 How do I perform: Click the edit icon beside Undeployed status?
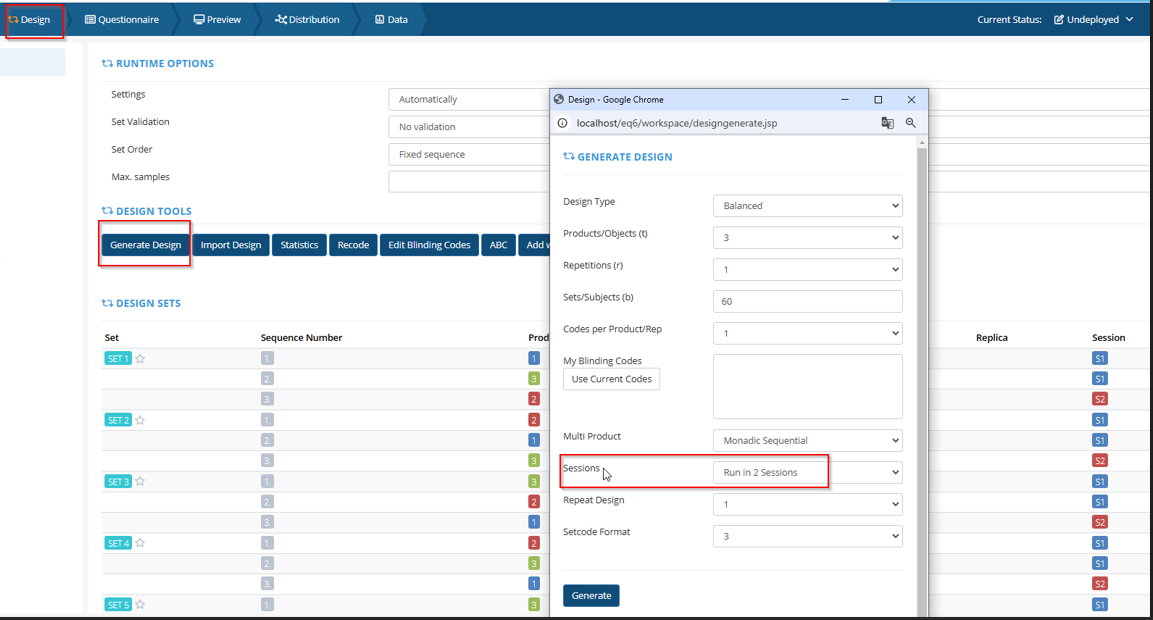click(1059, 19)
